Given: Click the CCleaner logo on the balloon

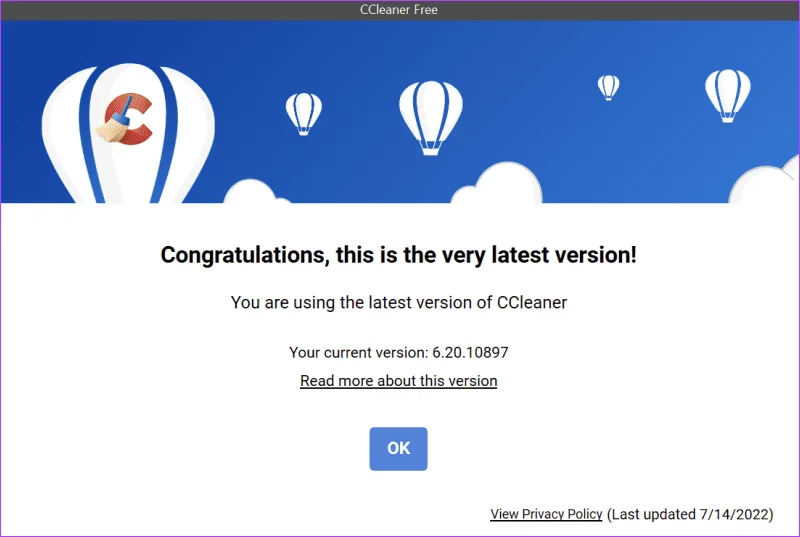Looking at the screenshot, I should click(125, 118).
